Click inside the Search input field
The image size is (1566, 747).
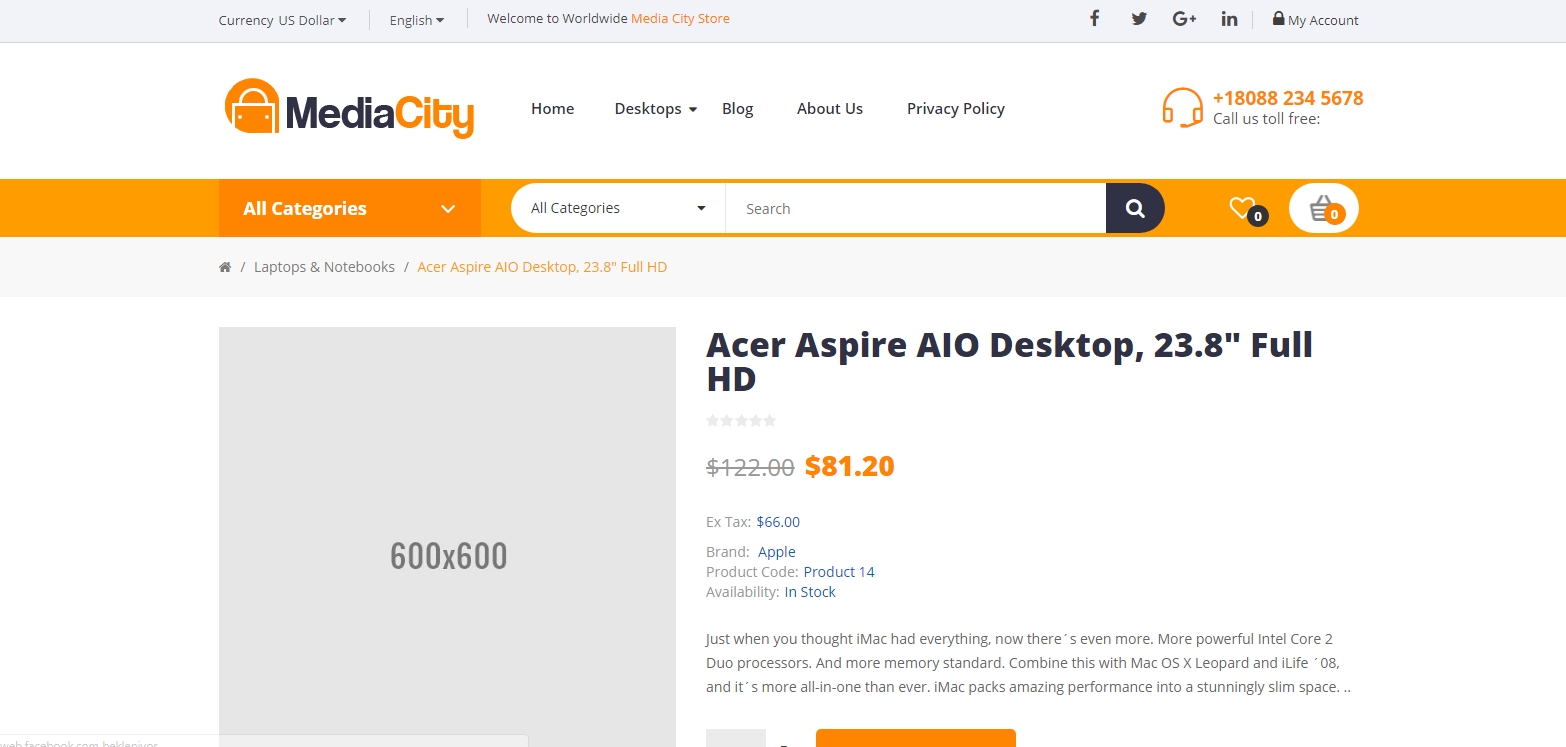[916, 208]
